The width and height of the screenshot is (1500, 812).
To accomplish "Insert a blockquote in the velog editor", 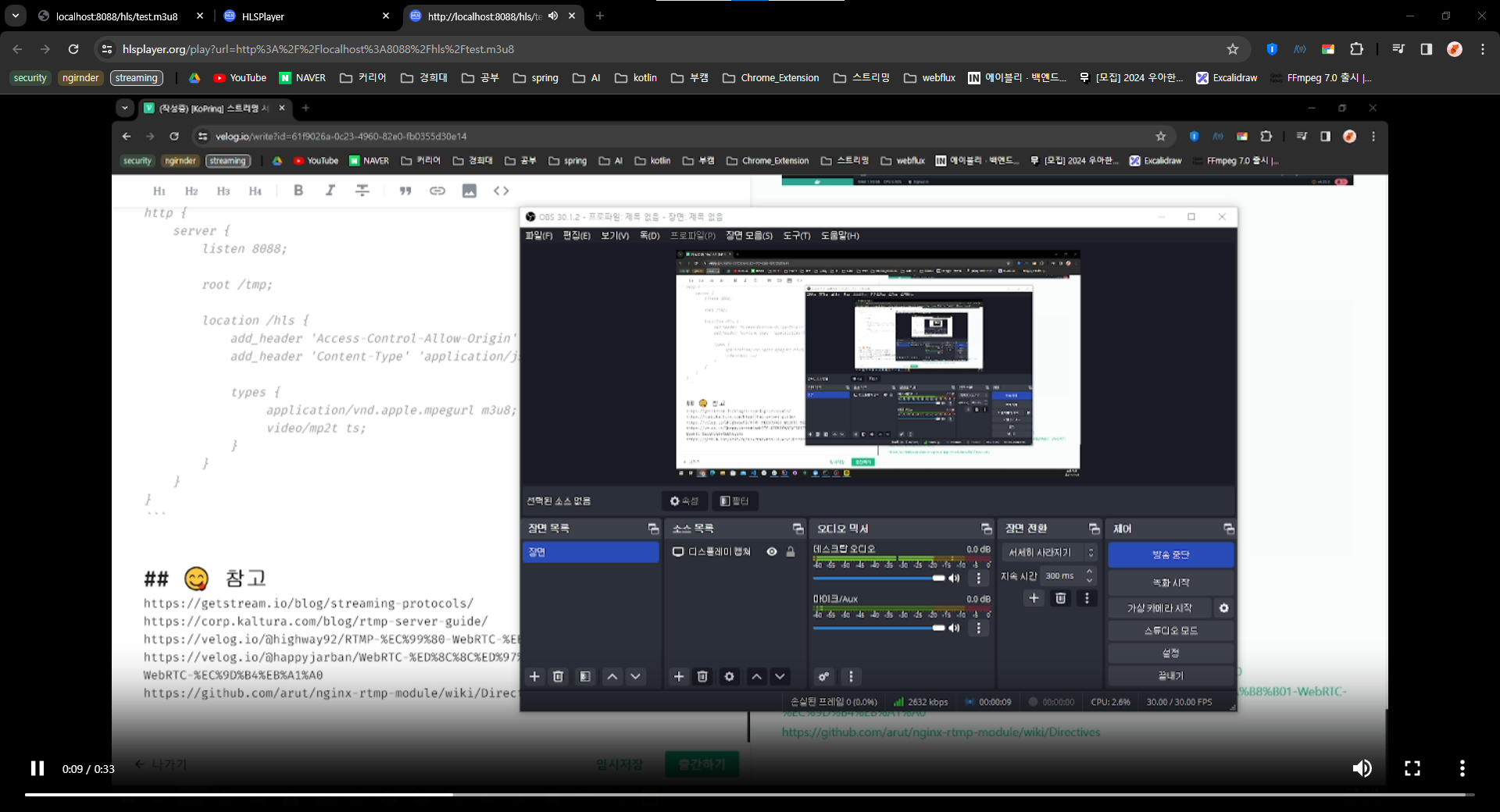I will (x=405, y=191).
